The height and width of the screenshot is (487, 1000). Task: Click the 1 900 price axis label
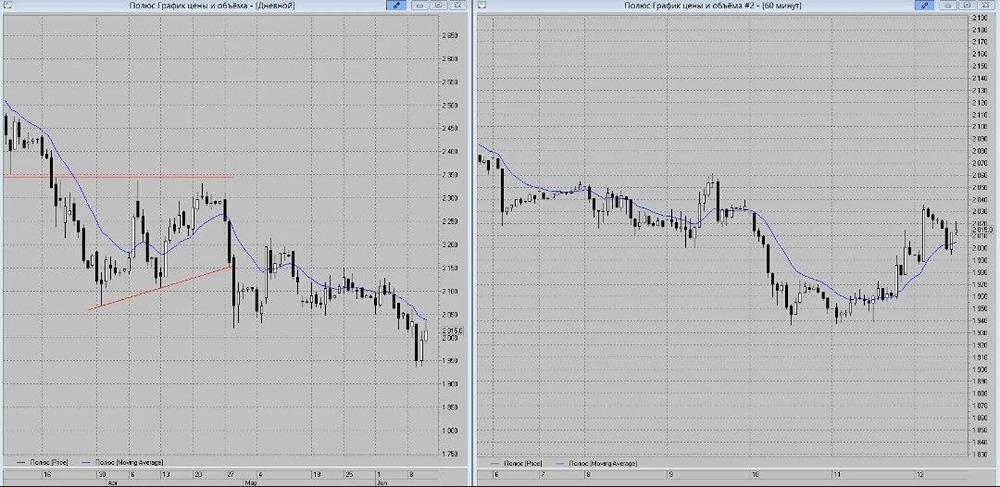click(x=450, y=384)
